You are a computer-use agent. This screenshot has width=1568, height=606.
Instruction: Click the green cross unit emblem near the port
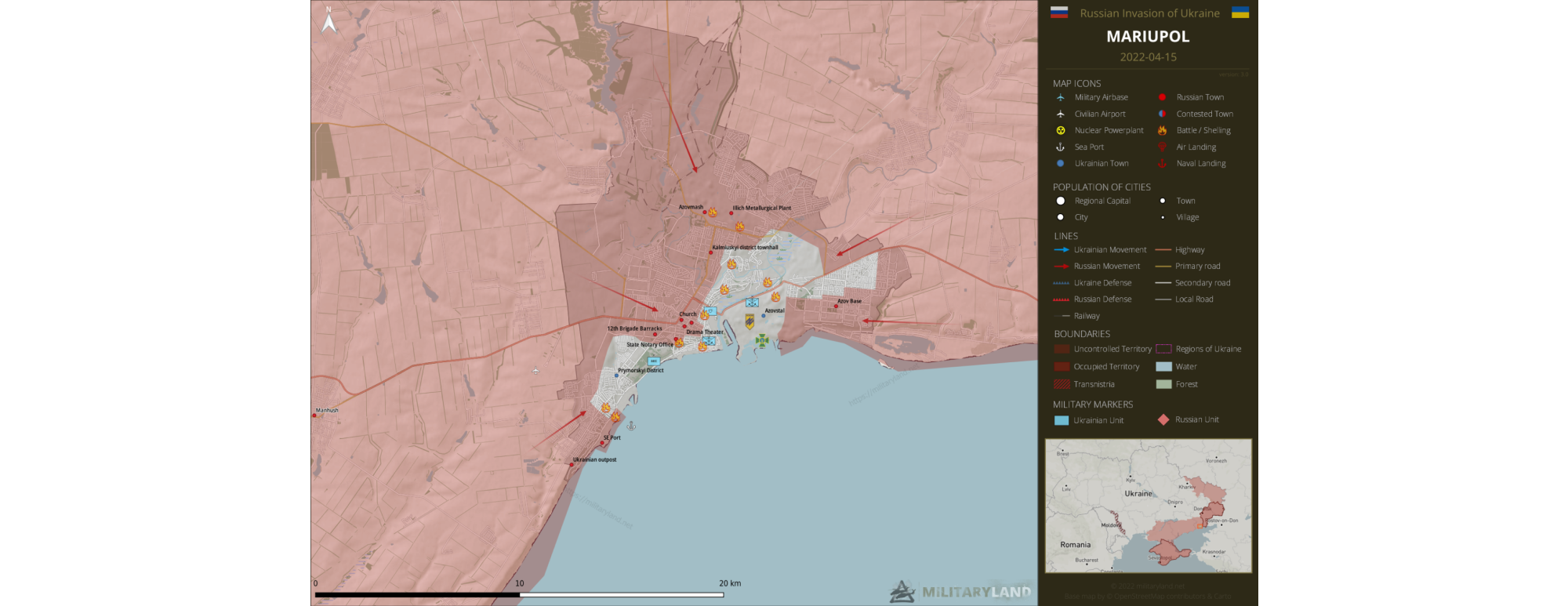pyautogui.click(x=762, y=340)
